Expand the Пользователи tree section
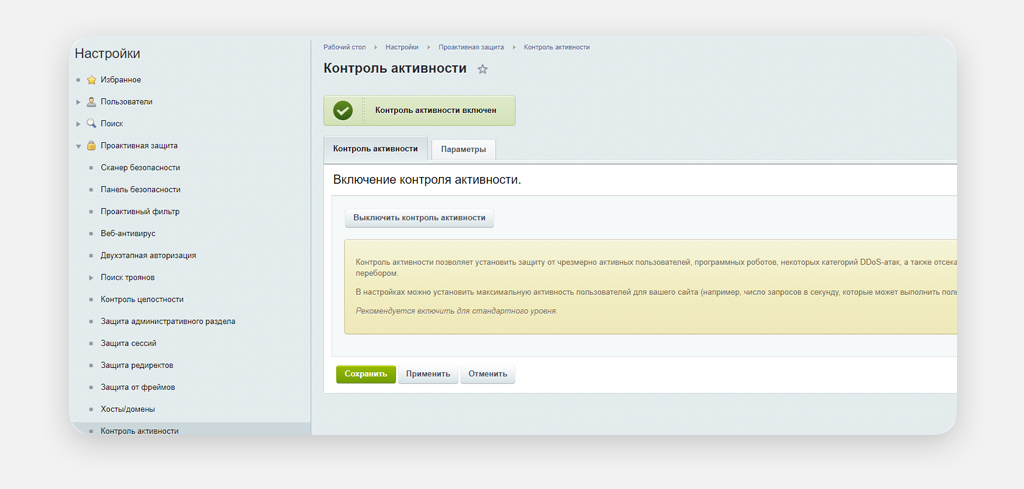 click(78, 102)
